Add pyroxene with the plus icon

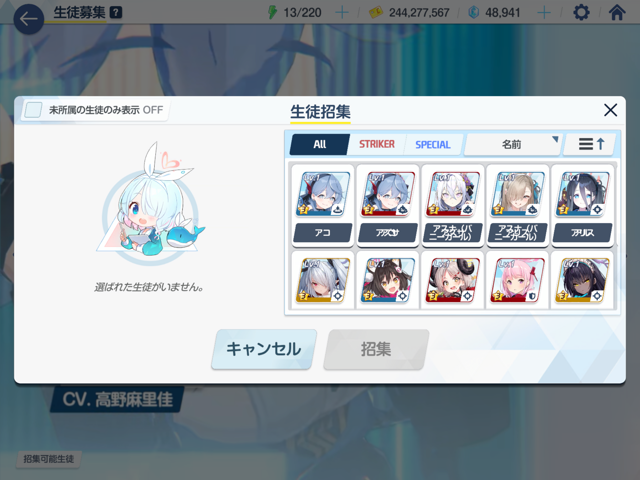click(544, 13)
